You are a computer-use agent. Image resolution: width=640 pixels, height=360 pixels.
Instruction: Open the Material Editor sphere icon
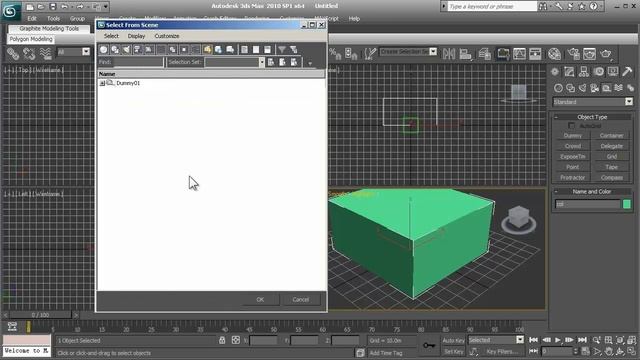click(554, 53)
